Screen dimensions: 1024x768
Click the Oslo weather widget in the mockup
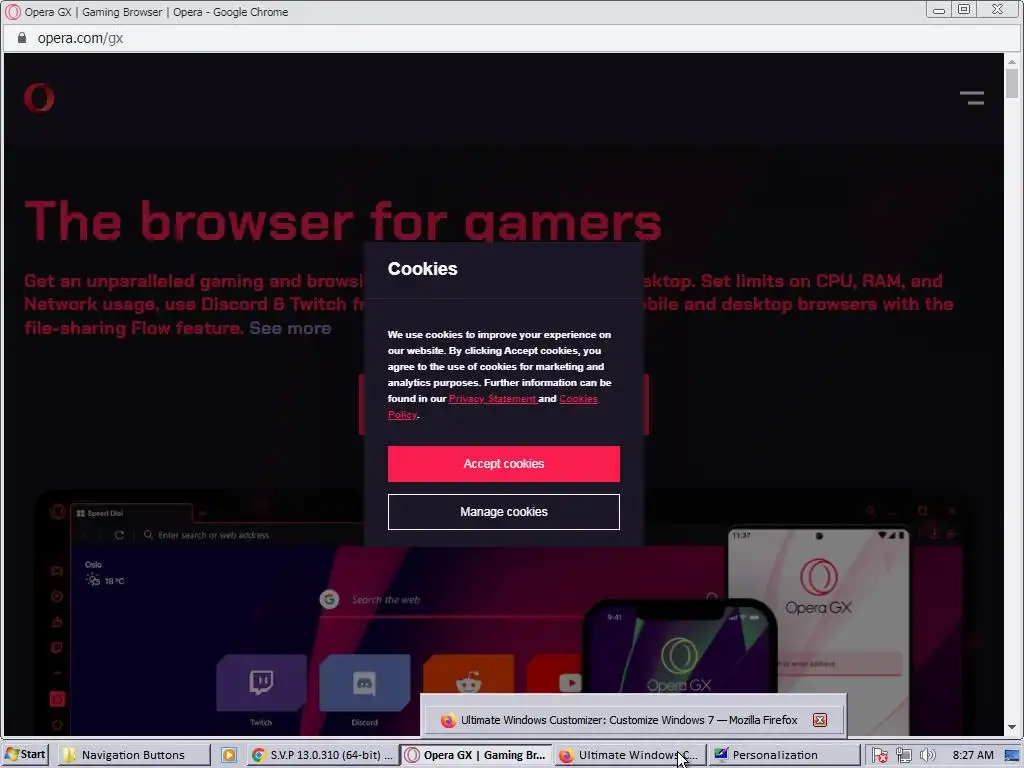click(x=104, y=573)
